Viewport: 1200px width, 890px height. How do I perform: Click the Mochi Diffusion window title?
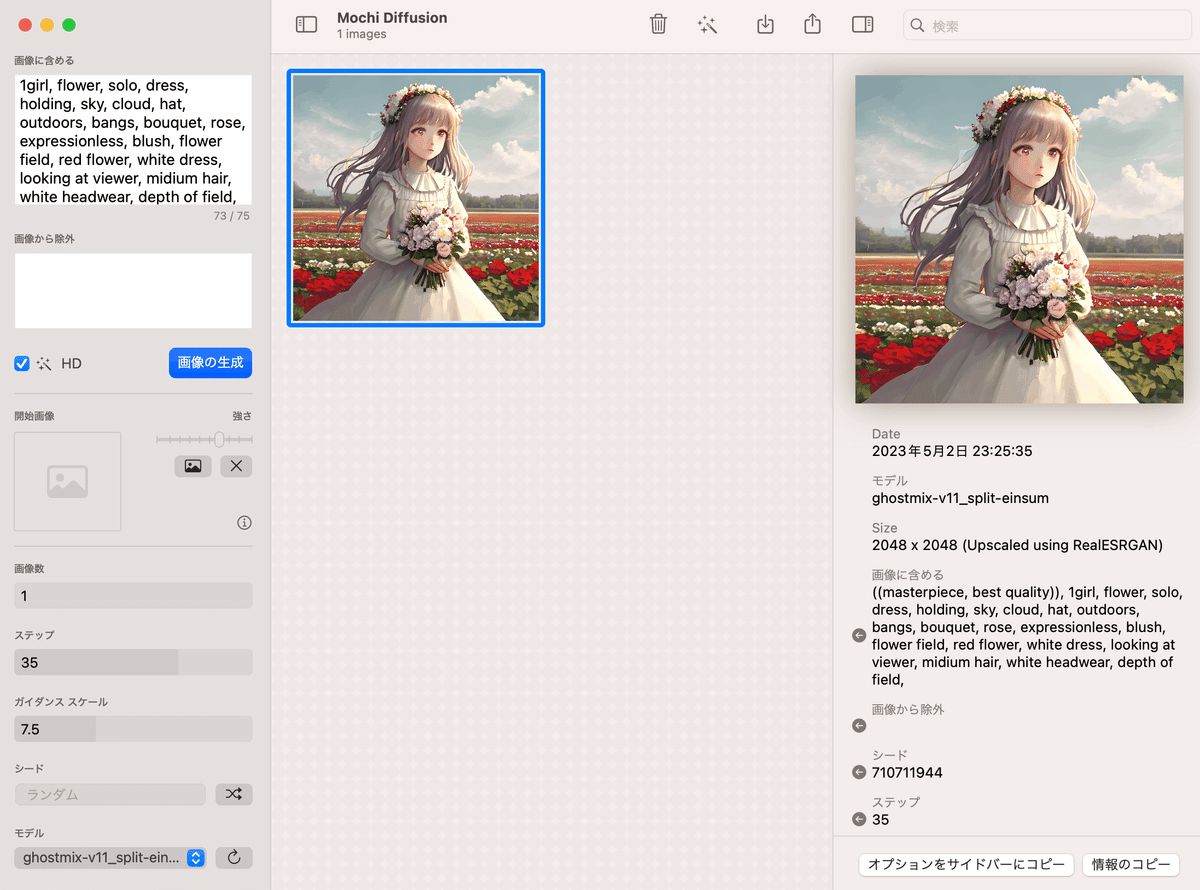pyautogui.click(x=392, y=18)
